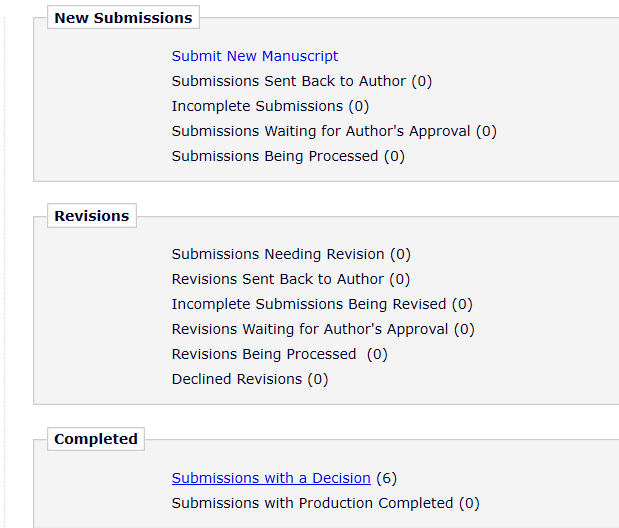Select Incomplete Submissions Being Revised
This screenshot has width=619, height=528.
(x=309, y=304)
